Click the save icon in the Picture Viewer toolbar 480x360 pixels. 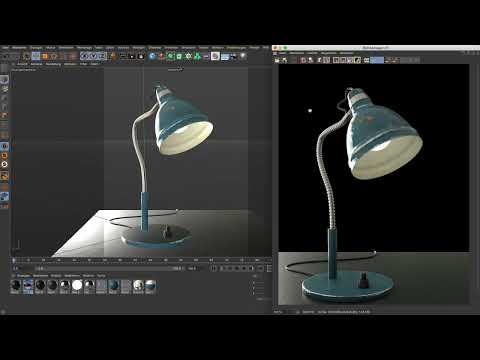284,60
